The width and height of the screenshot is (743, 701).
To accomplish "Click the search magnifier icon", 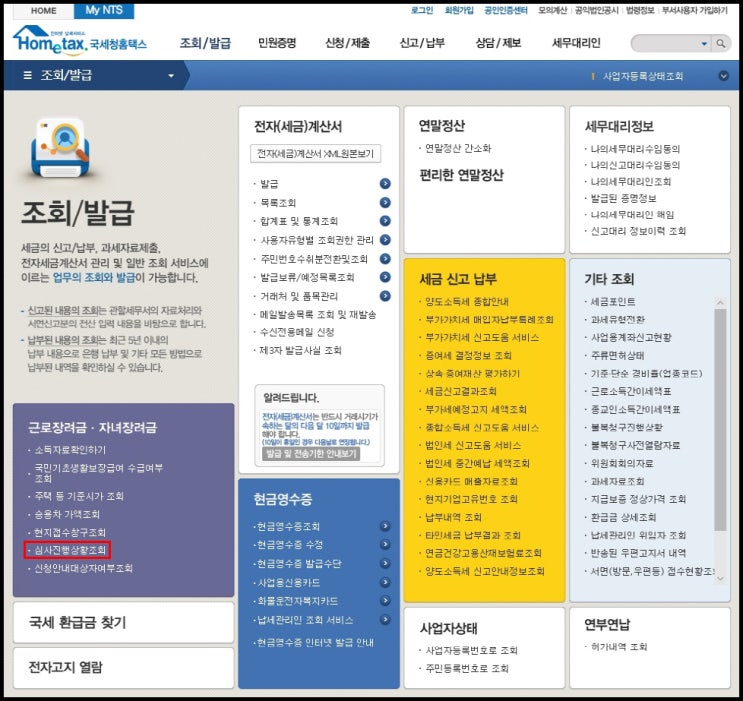I will coord(720,44).
